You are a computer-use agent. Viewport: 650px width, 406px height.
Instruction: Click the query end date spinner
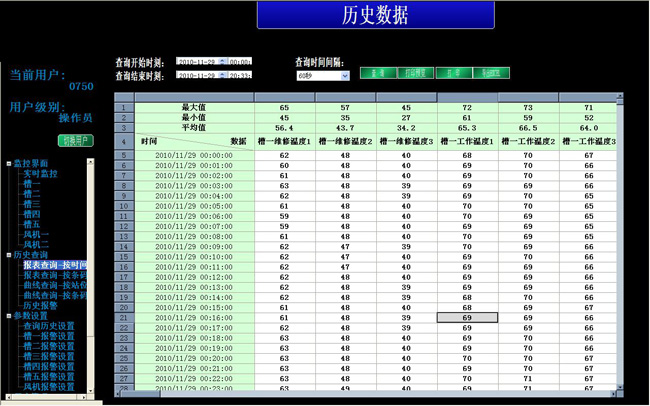coord(223,75)
